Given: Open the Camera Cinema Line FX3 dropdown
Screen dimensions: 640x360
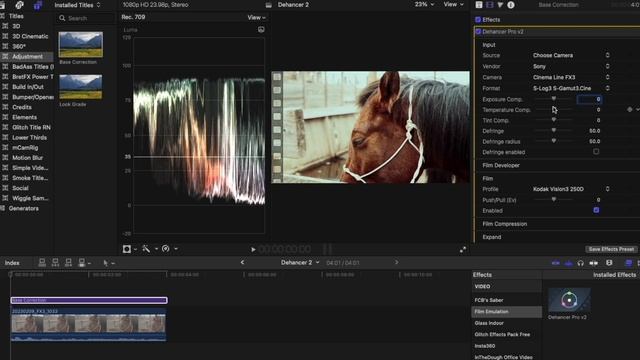Looking at the screenshot, I should coord(571,77).
